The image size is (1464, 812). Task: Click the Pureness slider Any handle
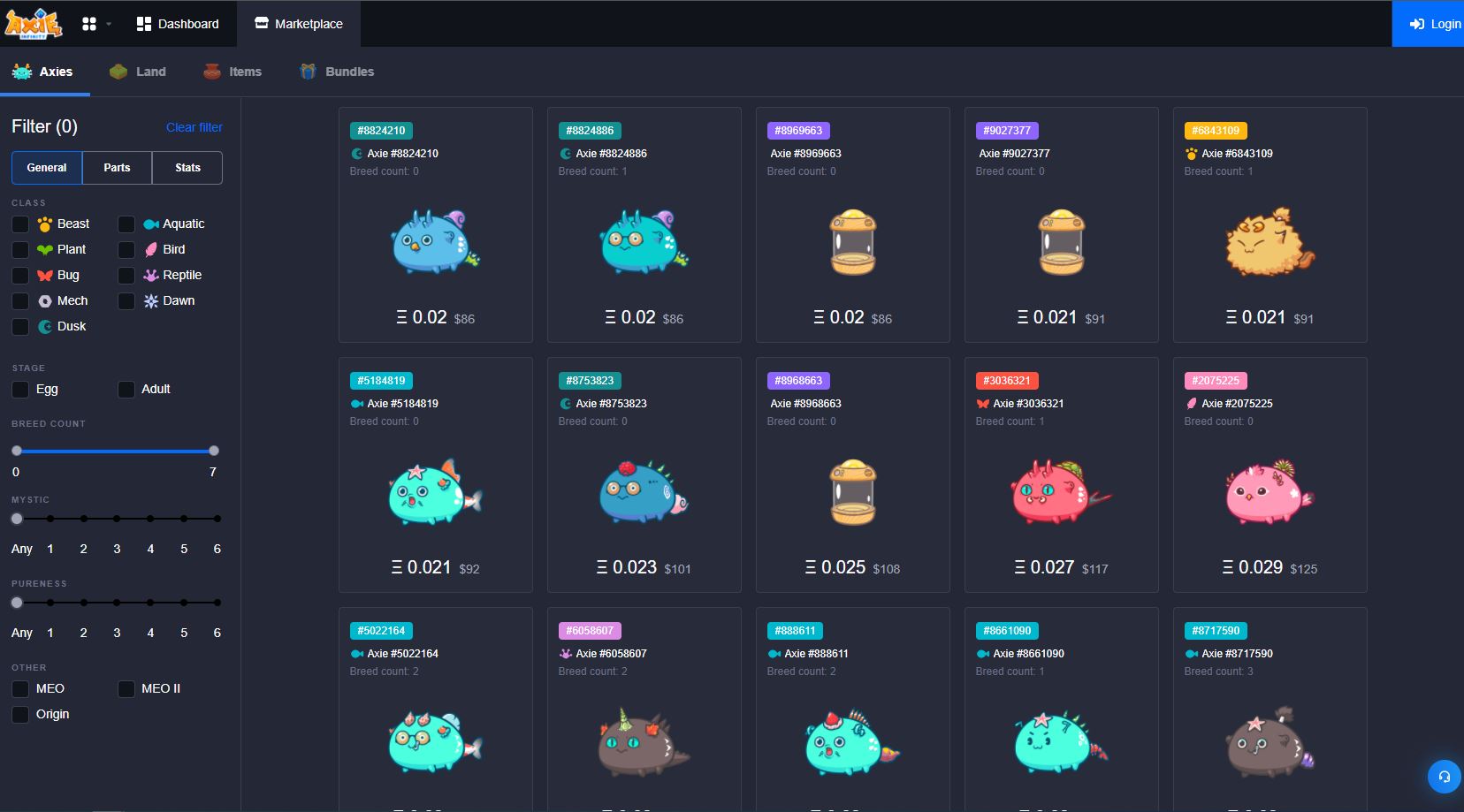click(x=17, y=603)
